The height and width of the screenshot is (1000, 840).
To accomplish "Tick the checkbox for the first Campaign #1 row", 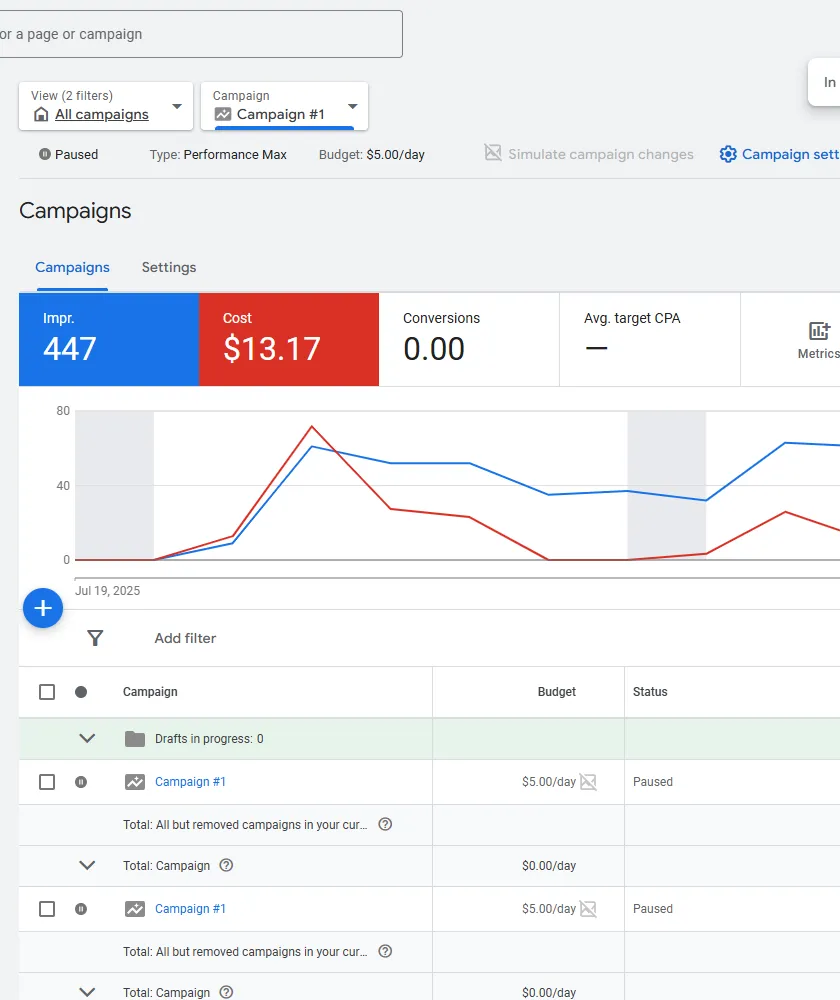I will tap(47, 782).
